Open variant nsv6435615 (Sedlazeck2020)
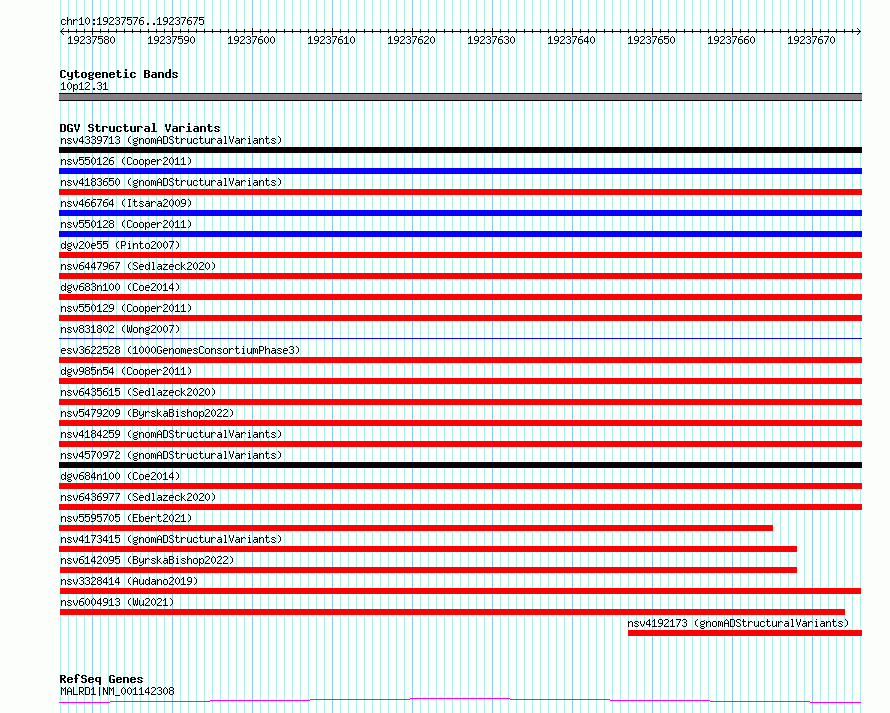The width and height of the screenshot is (890, 713). click(x=138, y=392)
